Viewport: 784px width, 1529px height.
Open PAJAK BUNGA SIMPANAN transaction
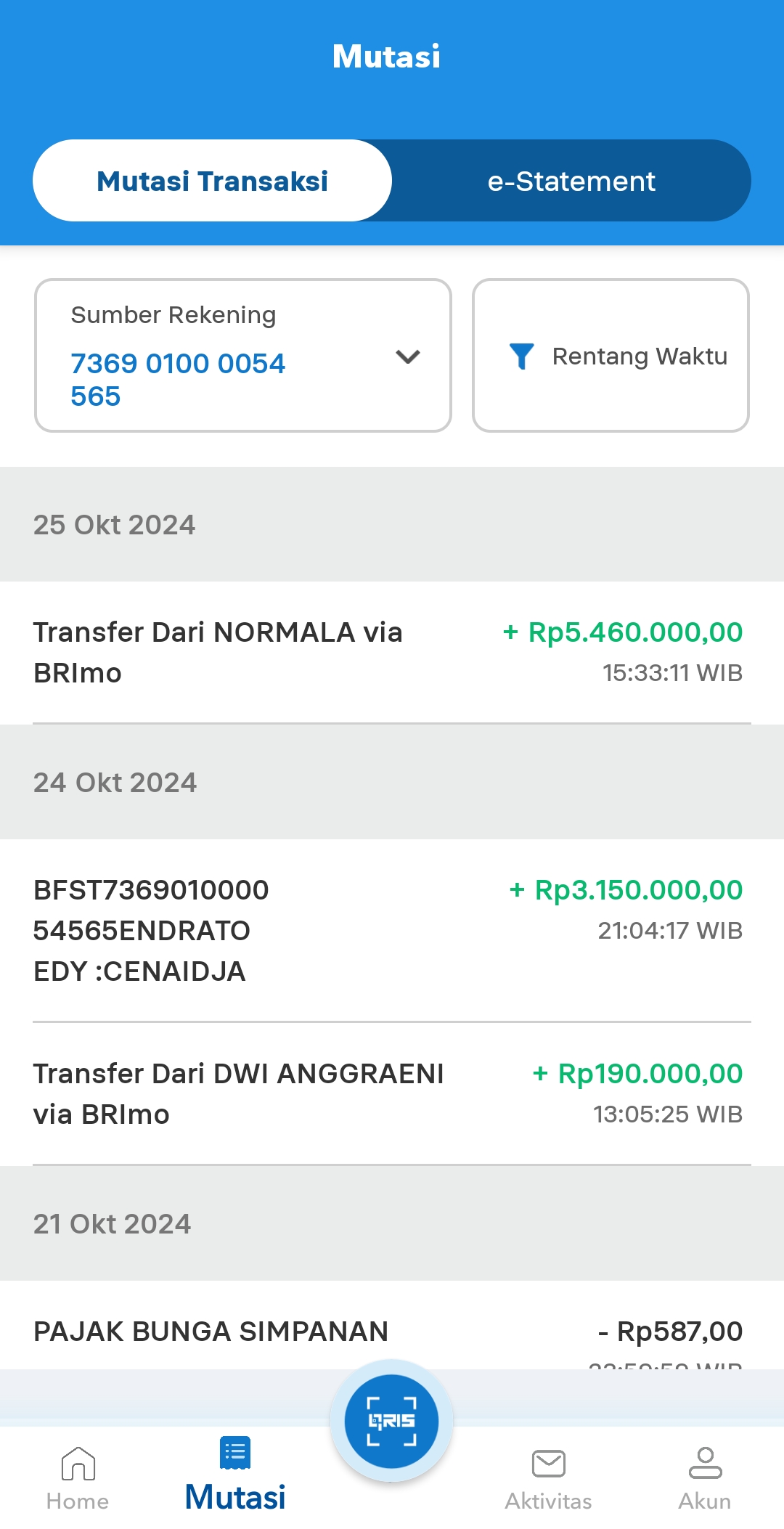click(211, 1332)
